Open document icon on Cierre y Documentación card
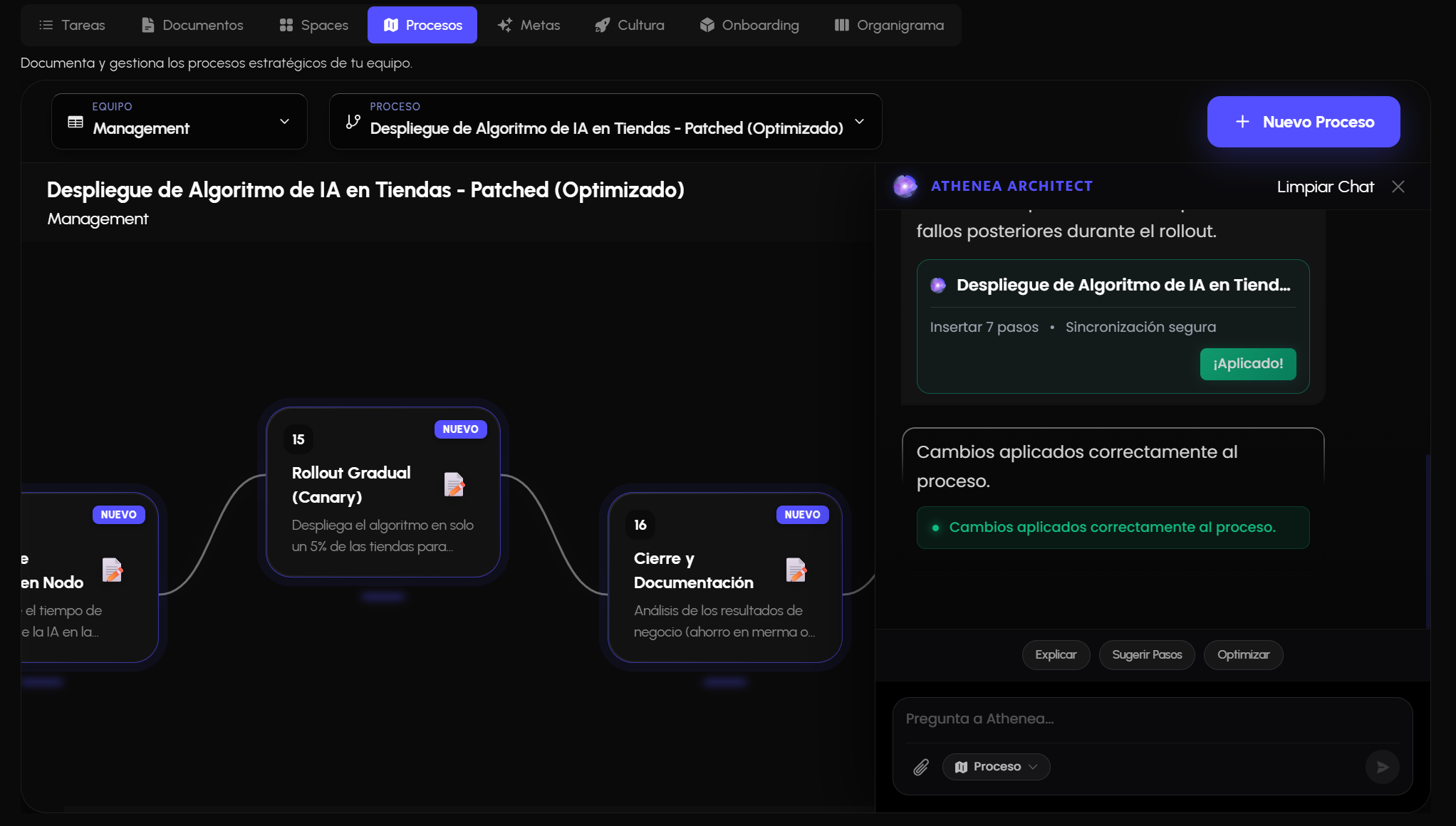Viewport: 1456px width, 826px height. pyautogui.click(x=796, y=570)
